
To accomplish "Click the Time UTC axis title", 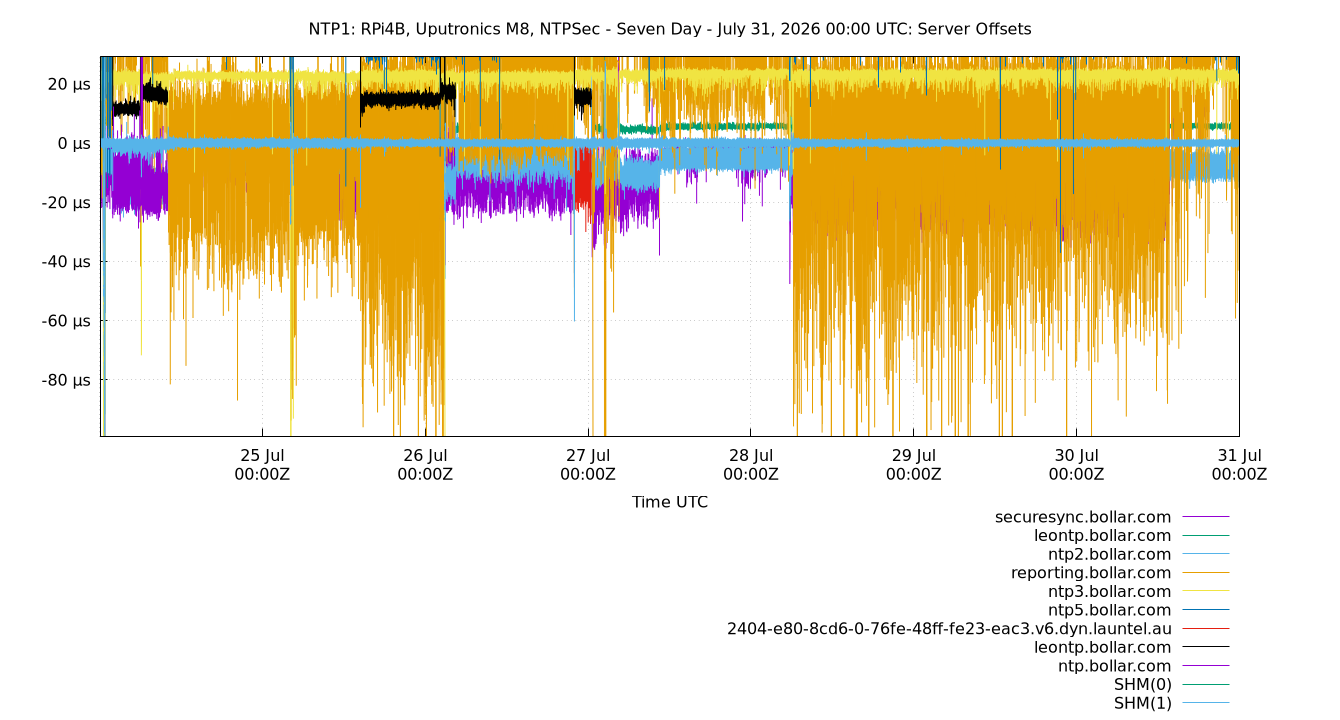I will 670,502.
